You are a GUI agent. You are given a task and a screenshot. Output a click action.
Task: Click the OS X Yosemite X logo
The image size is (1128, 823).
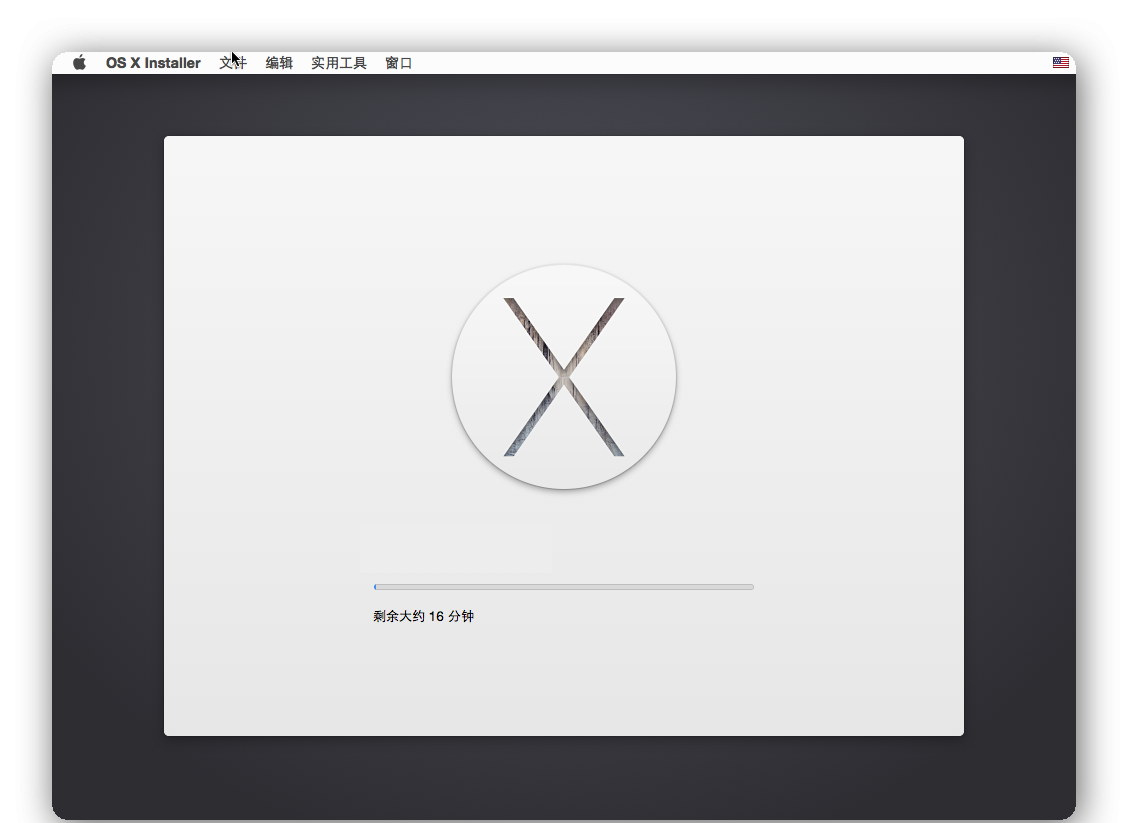[564, 377]
